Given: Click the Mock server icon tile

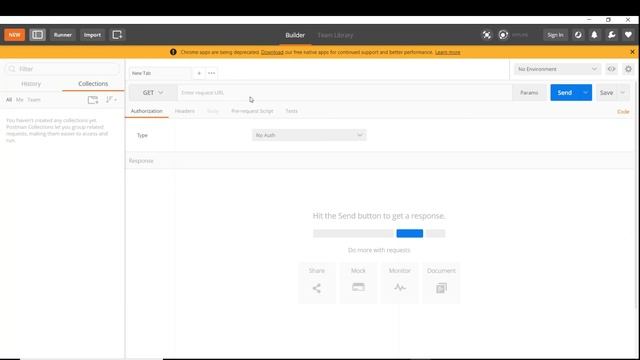Looking at the screenshot, I should point(358,283).
